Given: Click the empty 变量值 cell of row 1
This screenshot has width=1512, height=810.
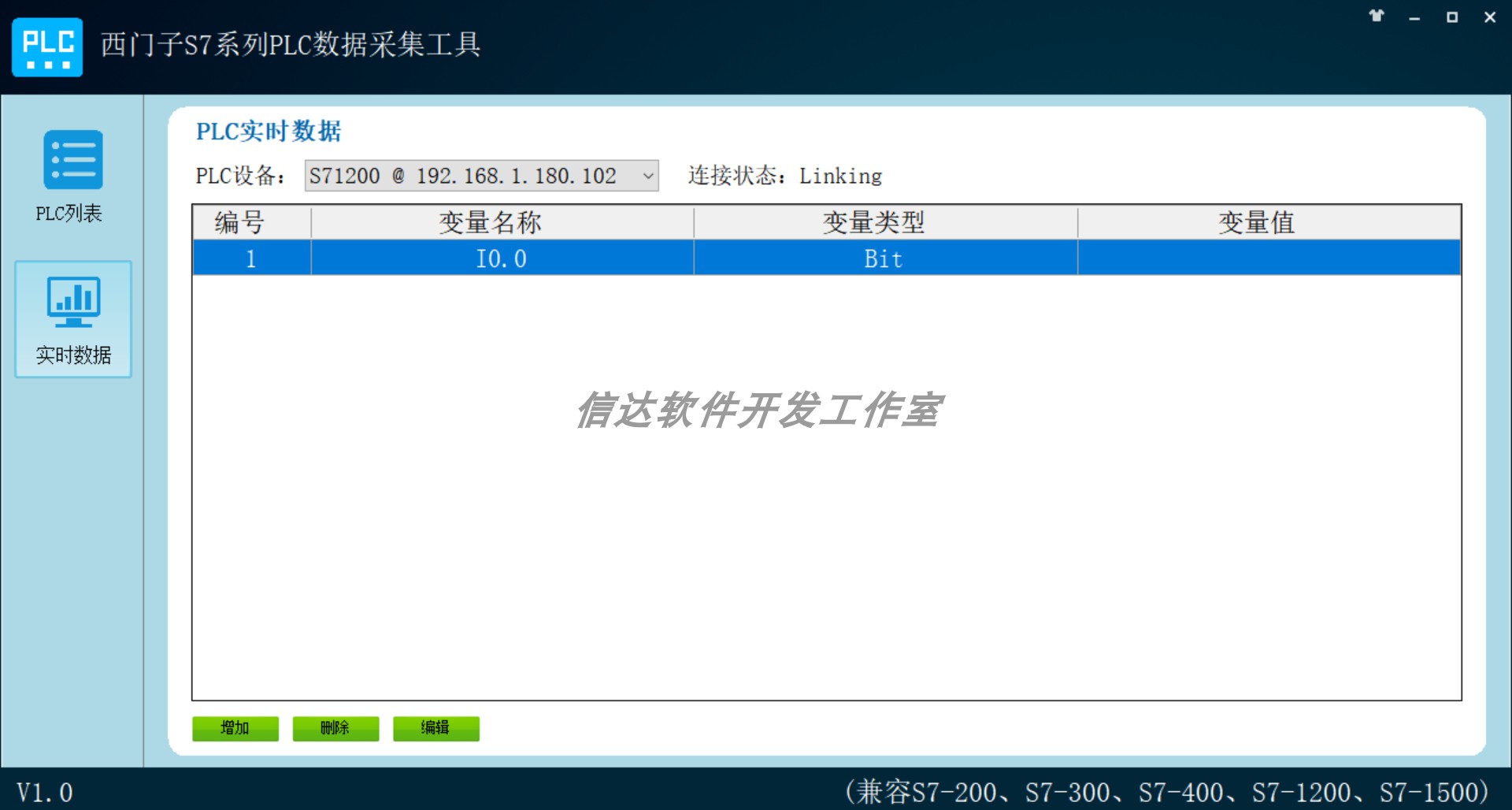Looking at the screenshot, I should [1269, 258].
